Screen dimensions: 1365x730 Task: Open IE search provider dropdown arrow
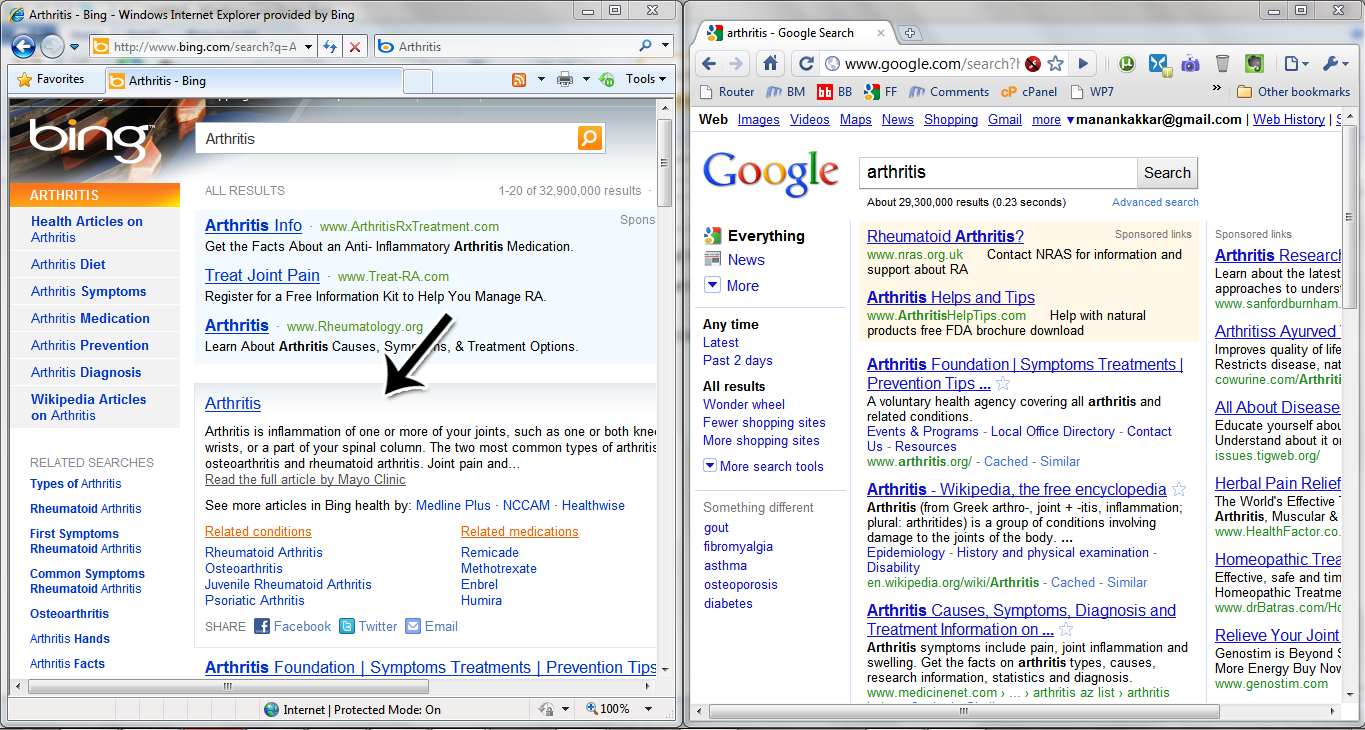pyautogui.click(x=666, y=46)
